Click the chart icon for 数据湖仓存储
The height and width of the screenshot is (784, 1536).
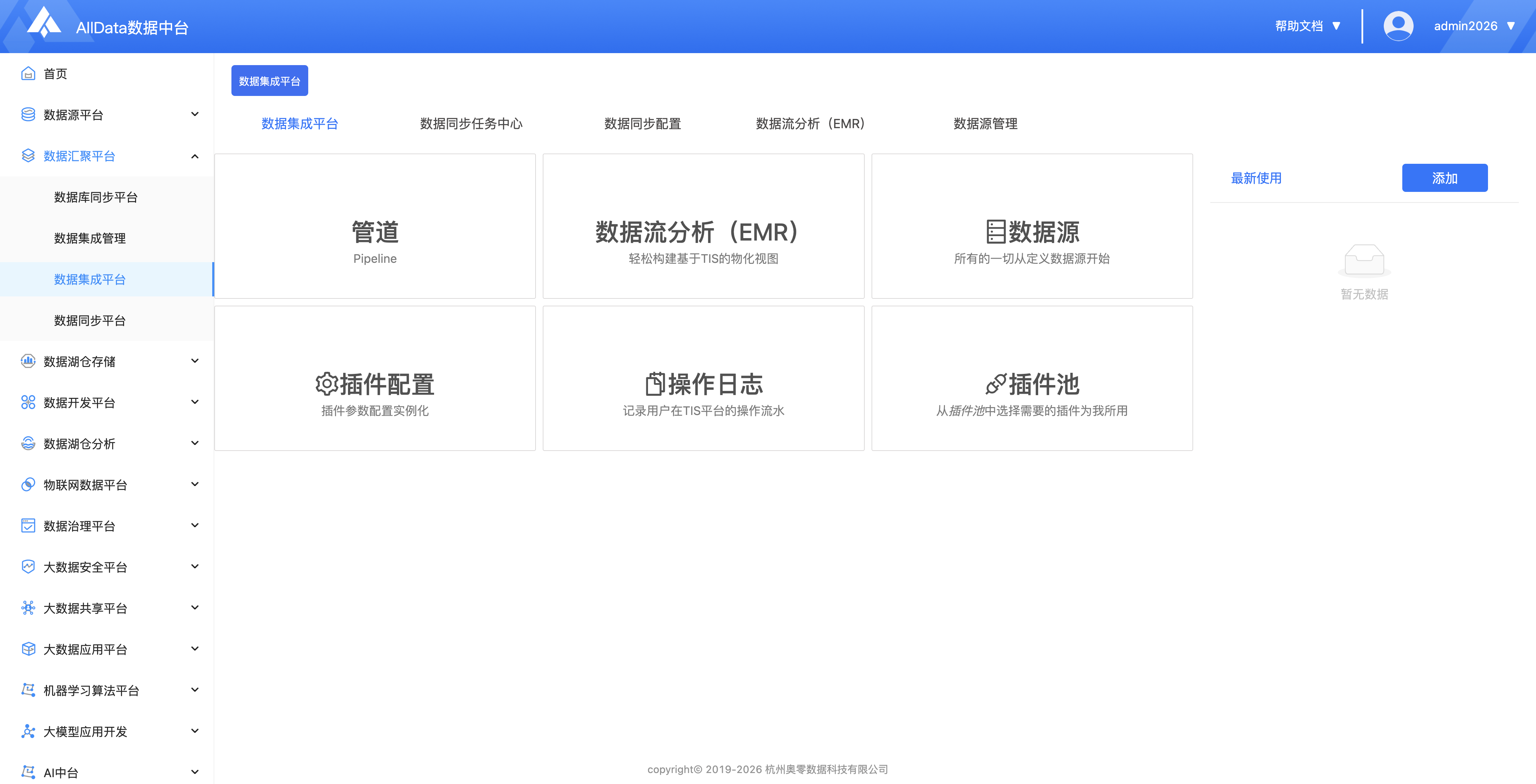tap(28, 361)
